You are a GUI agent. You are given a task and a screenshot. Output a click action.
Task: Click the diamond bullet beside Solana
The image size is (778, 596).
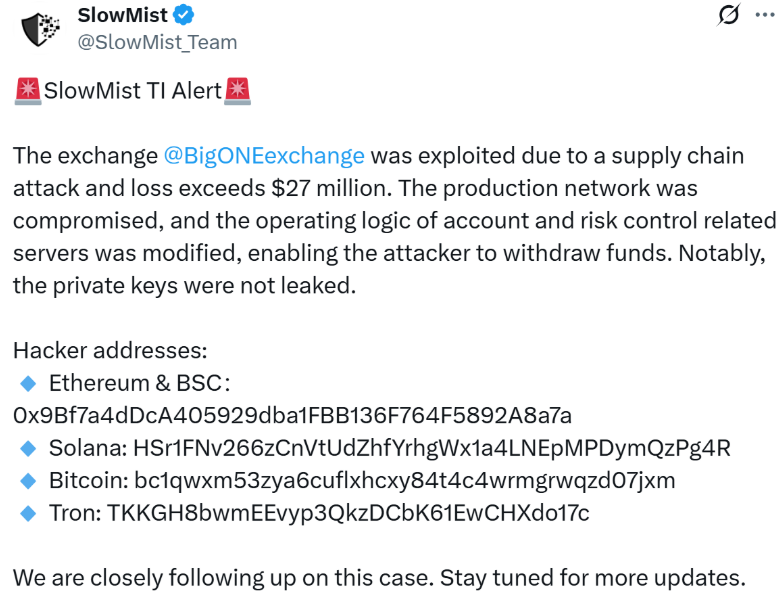(x=27, y=447)
